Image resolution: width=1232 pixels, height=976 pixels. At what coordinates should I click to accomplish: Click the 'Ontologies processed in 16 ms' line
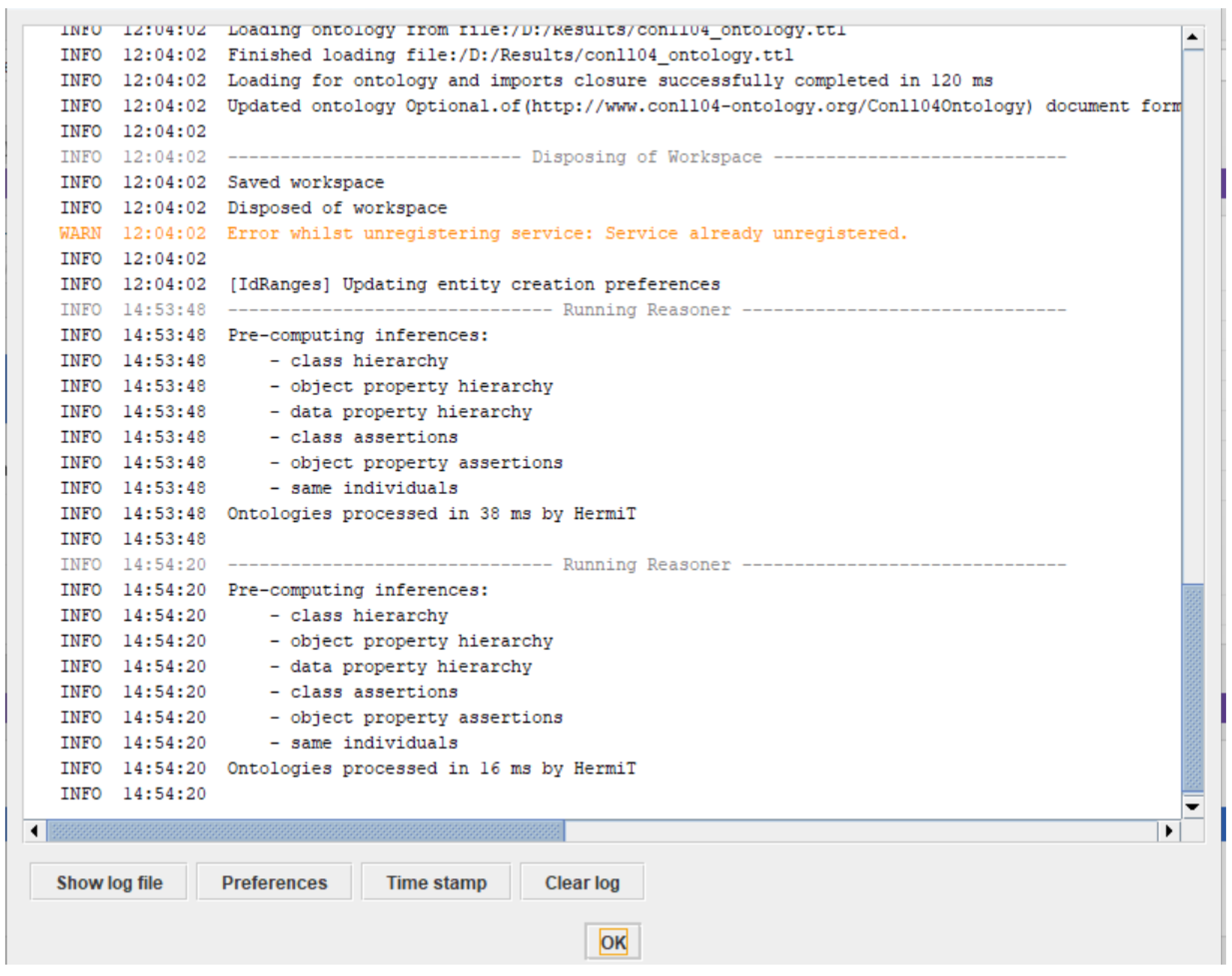tap(432, 768)
